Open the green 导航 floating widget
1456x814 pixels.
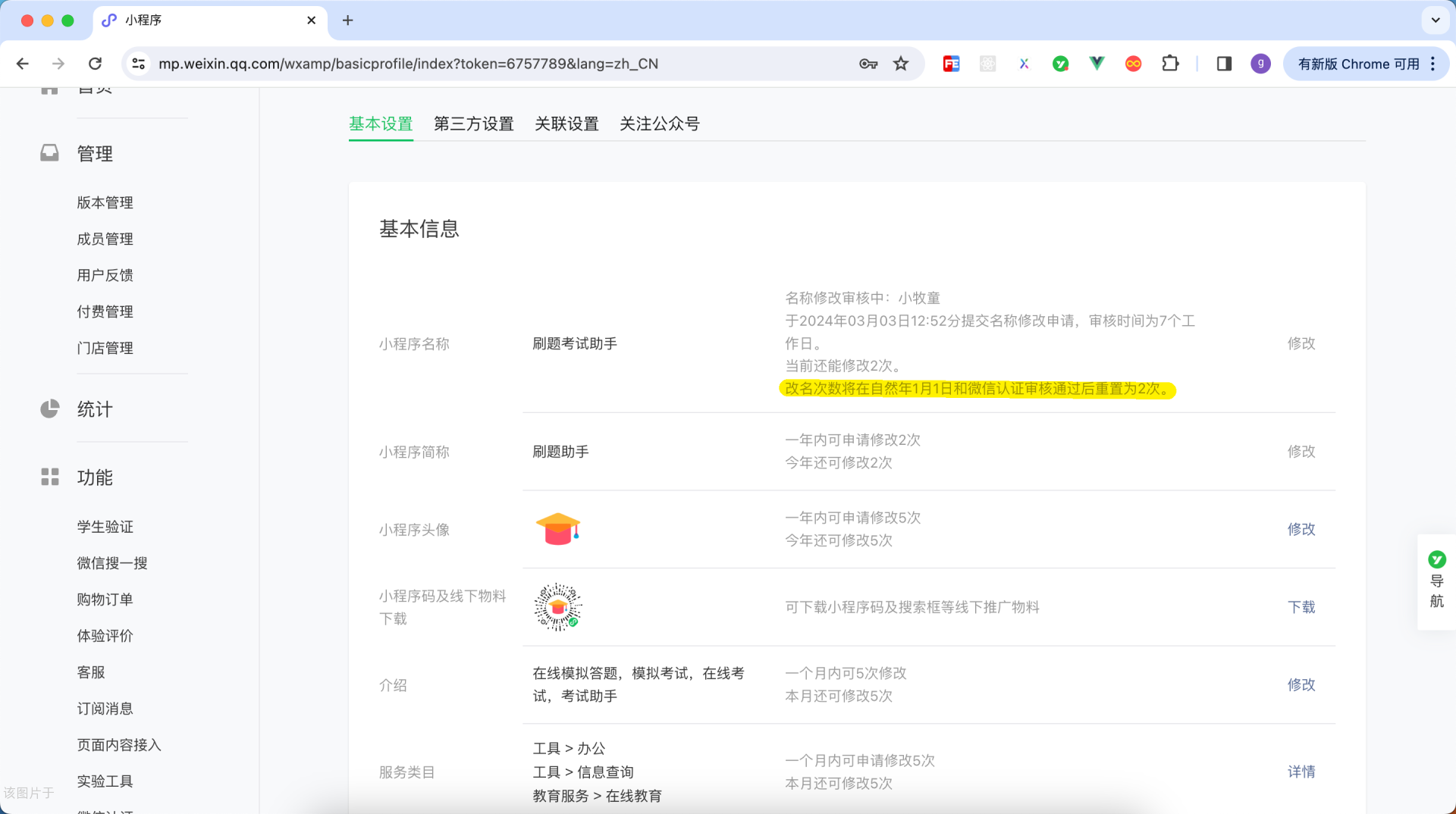(1436, 581)
